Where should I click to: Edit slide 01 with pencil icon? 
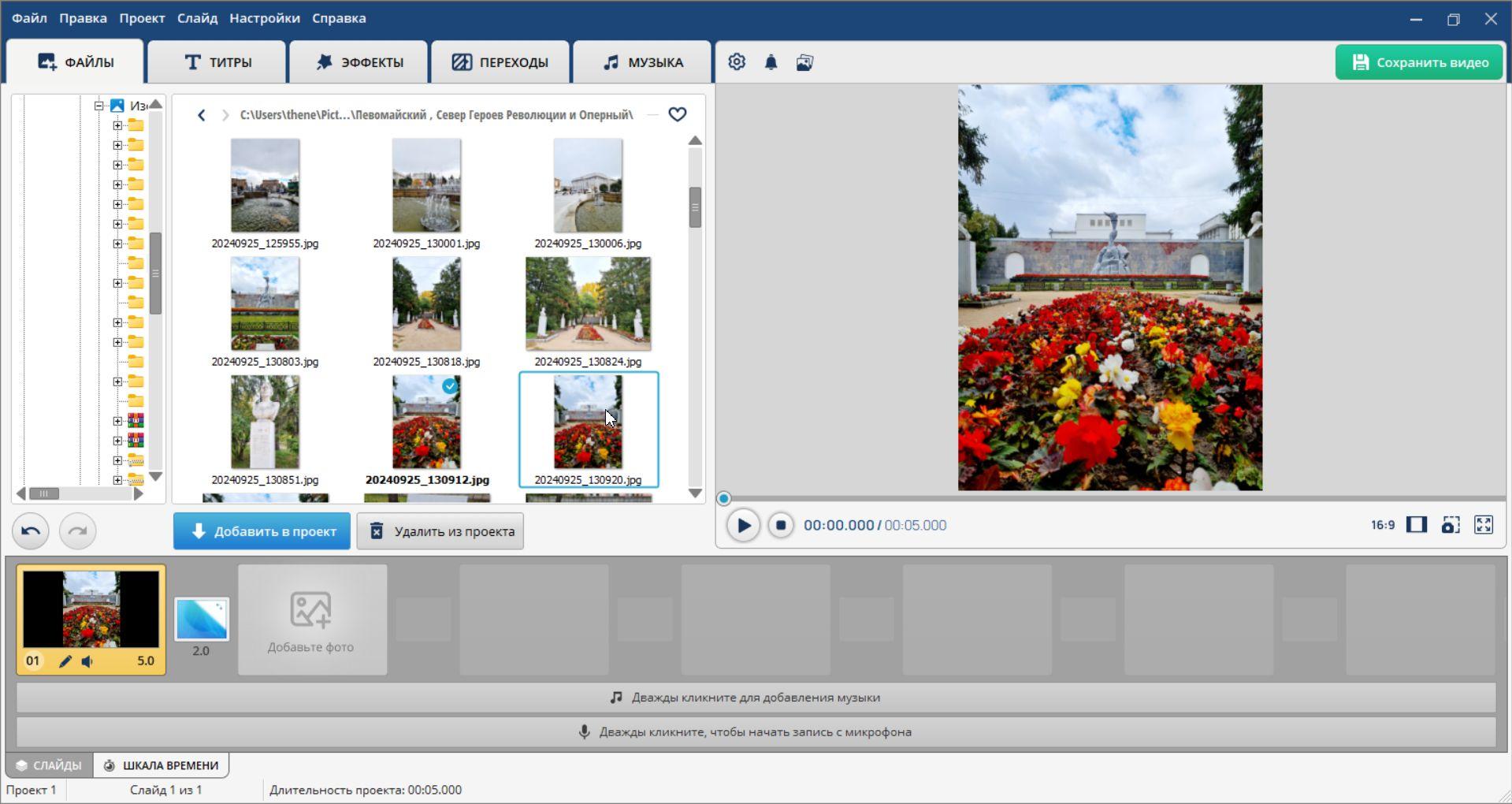pos(65,661)
